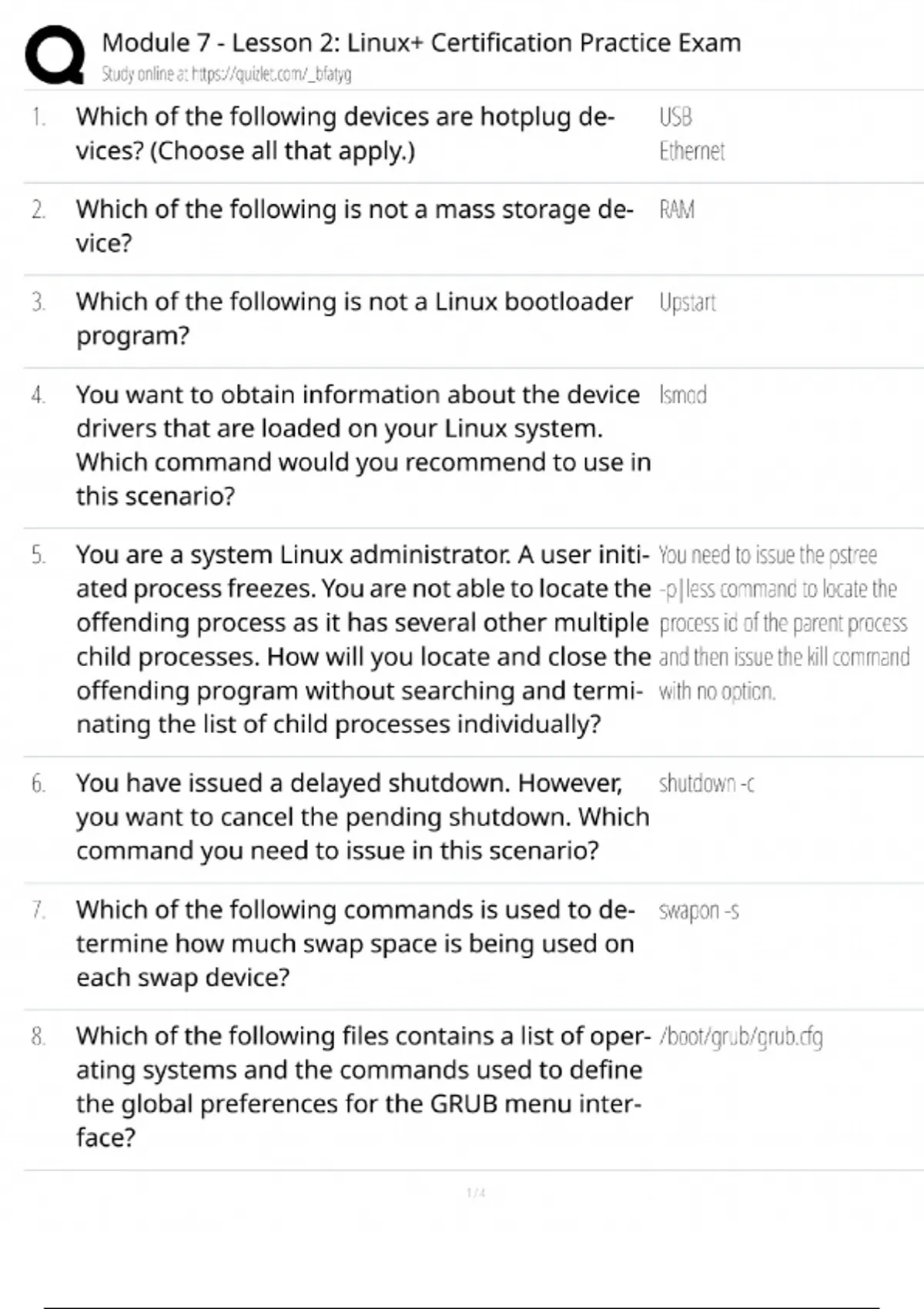Click the lsmod answer
This screenshot has height=1309, width=924.
click(682, 395)
